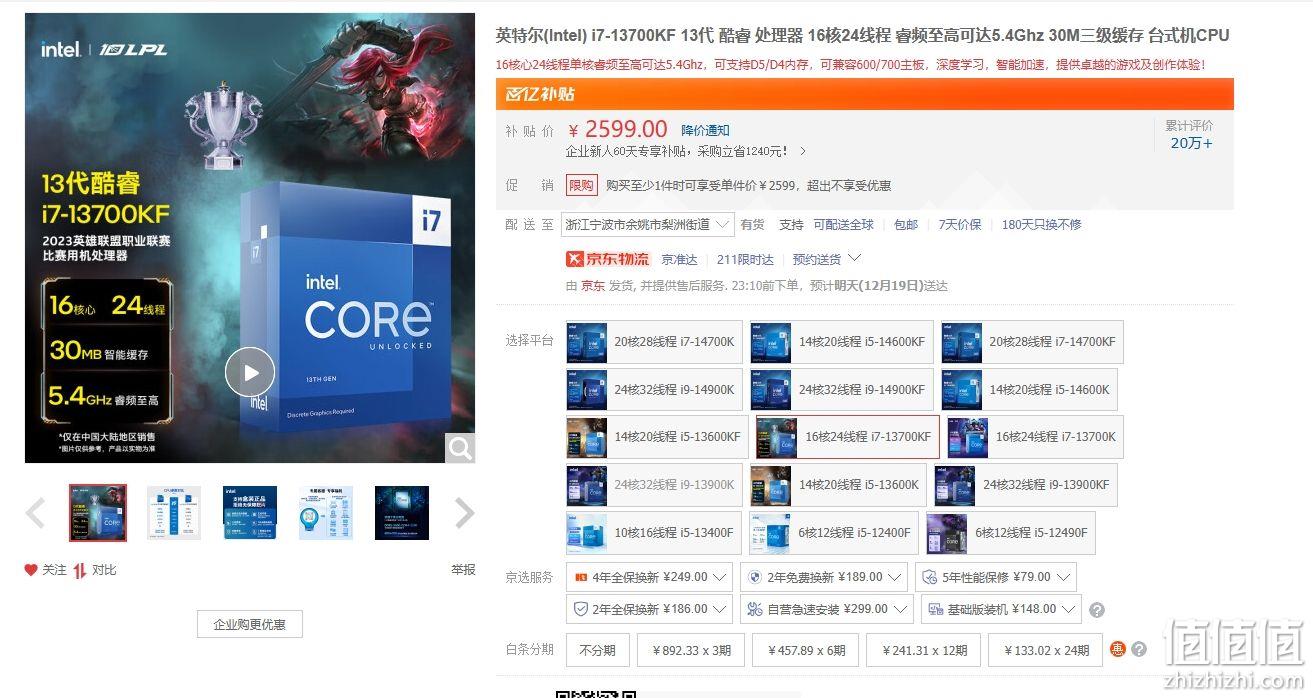
Task: Select the 不分期 installment option
Action: tap(598, 650)
